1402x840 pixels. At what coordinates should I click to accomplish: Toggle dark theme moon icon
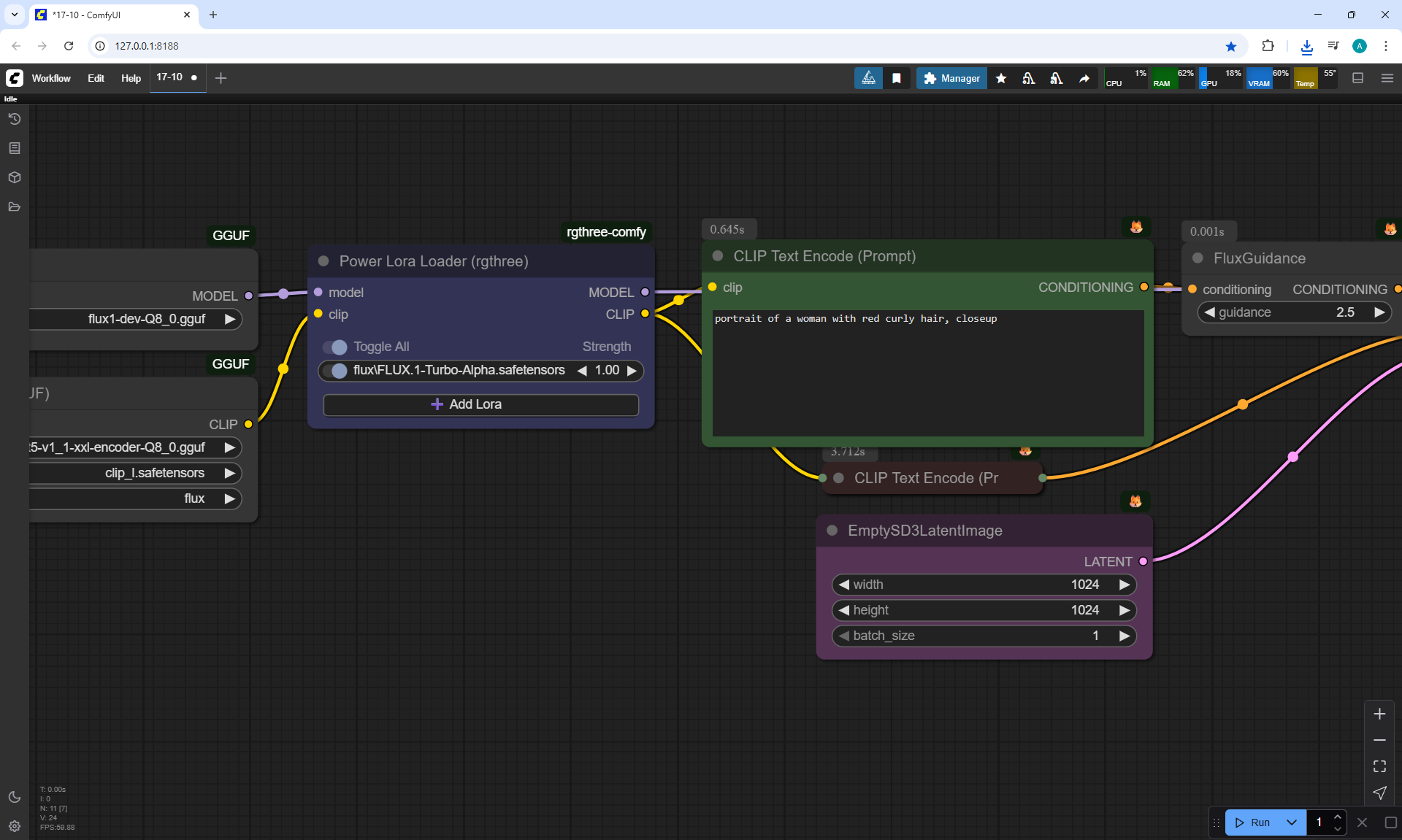(x=14, y=797)
